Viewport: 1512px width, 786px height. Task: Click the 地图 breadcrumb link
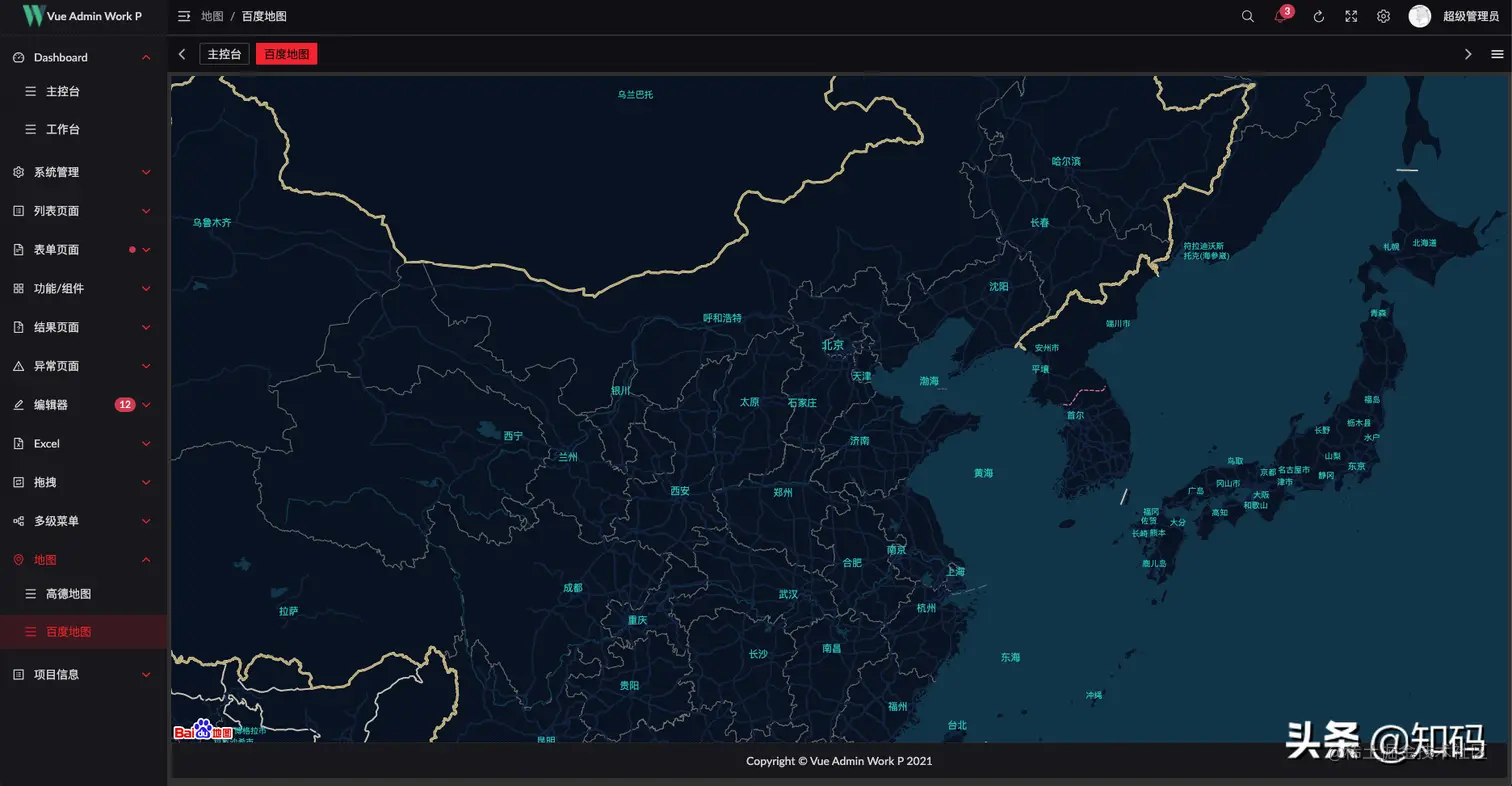point(212,17)
